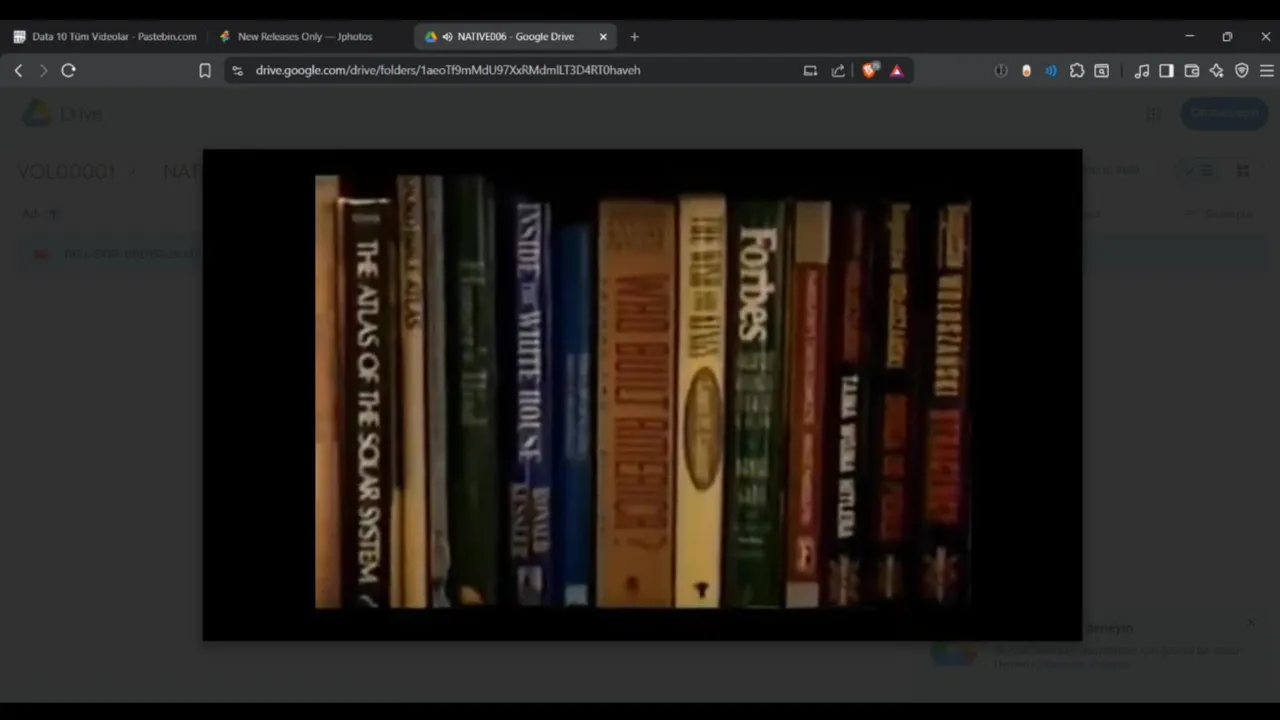Image resolution: width=1280 pixels, height=720 pixels.
Task: Click the browser forward arrow
Action: point(43,70)
